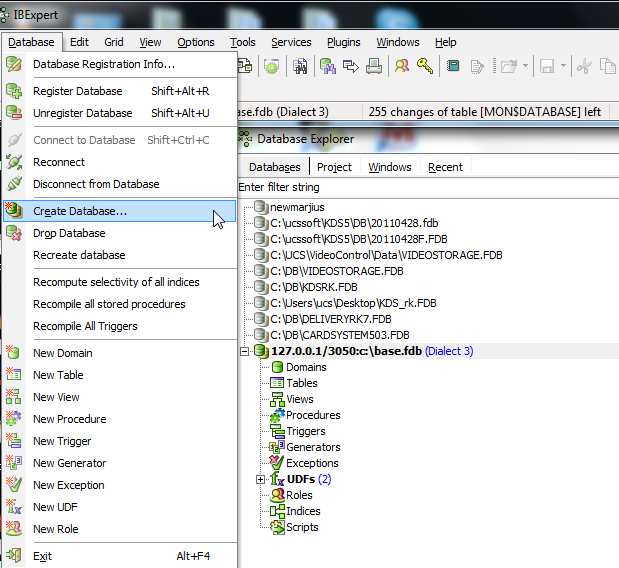Switch to the Project tab

[334, 167]
